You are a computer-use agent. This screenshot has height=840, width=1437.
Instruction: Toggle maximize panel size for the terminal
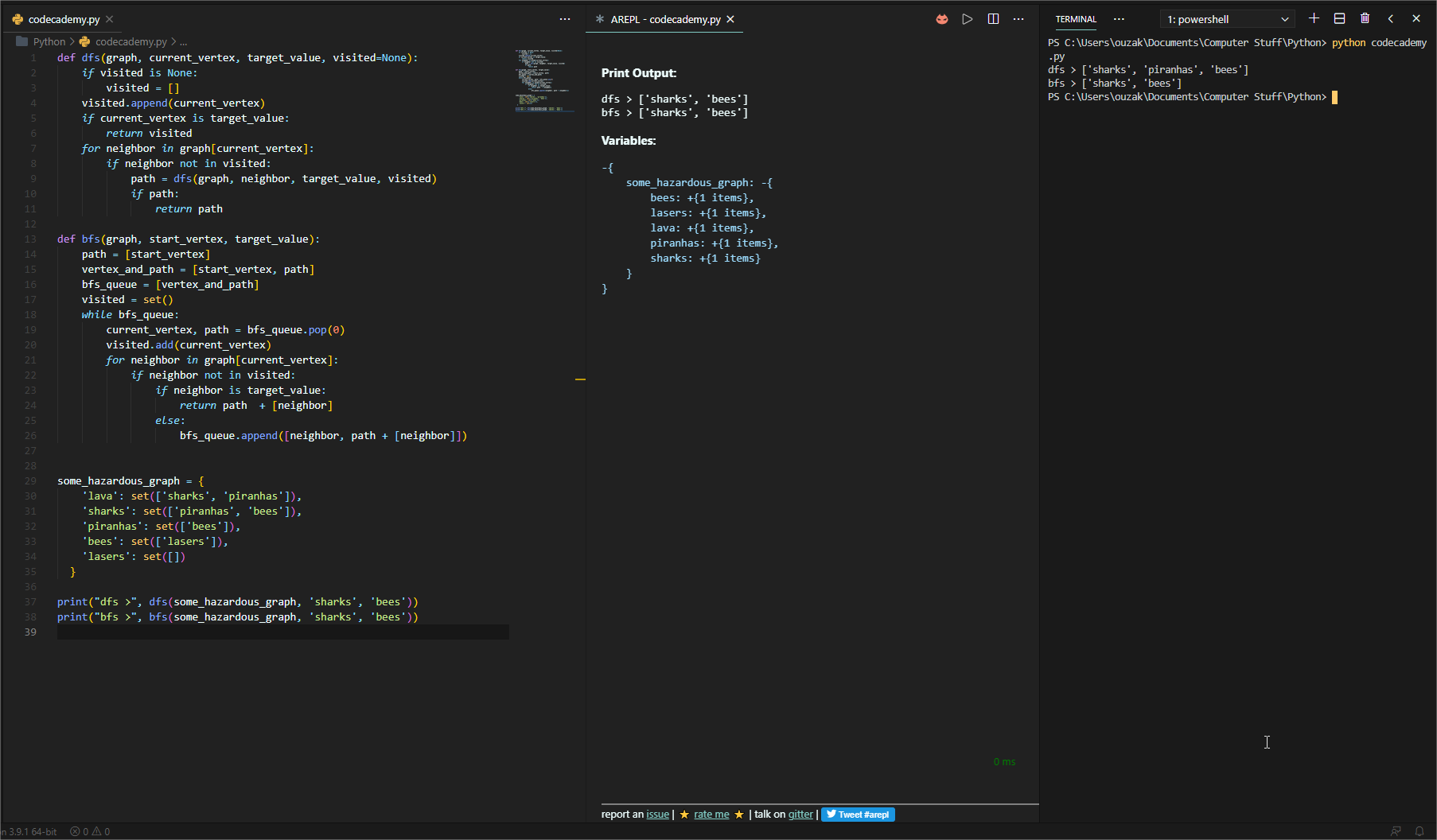point(1391,18)
